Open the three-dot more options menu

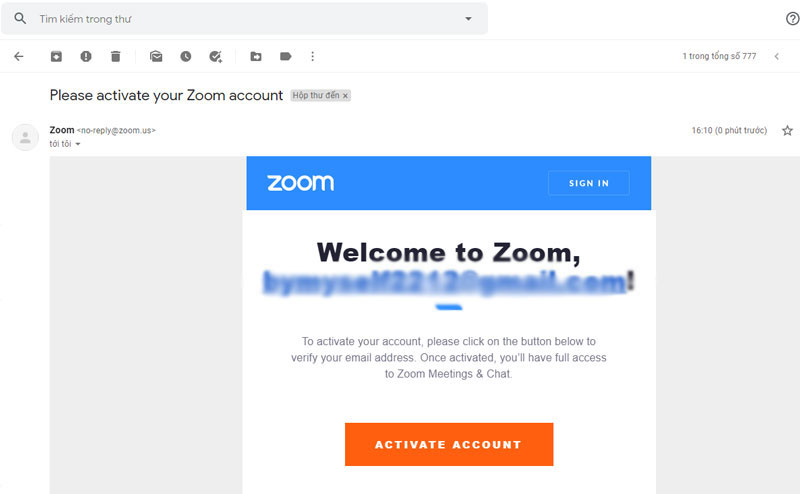pos(313,57)
